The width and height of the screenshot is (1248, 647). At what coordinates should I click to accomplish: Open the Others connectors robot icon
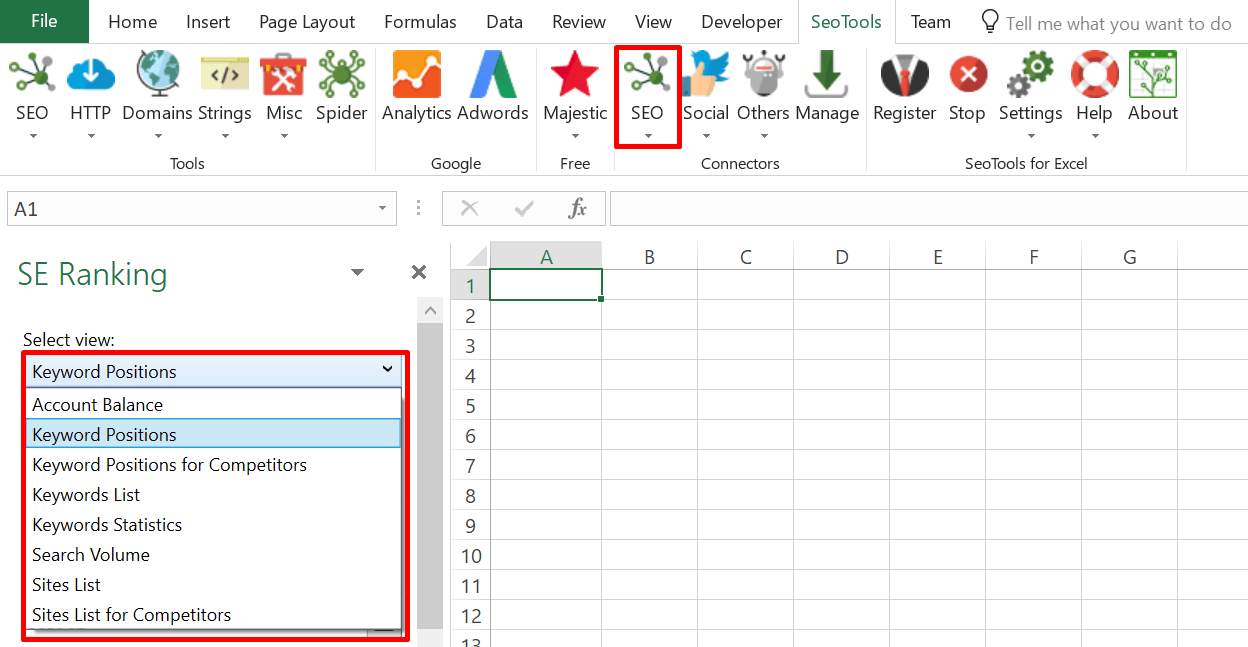pos(764,76)
